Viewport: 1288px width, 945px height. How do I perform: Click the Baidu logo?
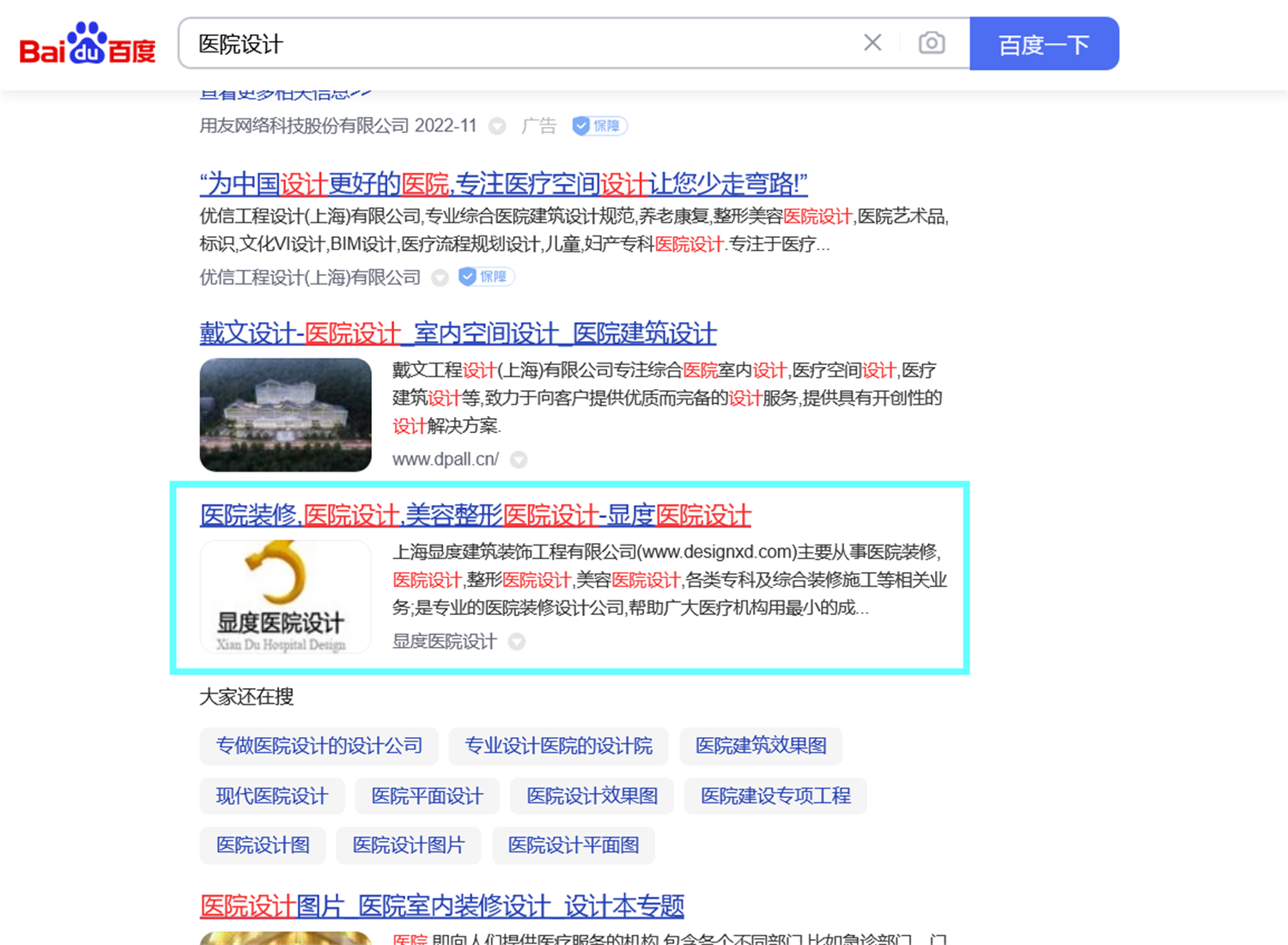point(88,44)
